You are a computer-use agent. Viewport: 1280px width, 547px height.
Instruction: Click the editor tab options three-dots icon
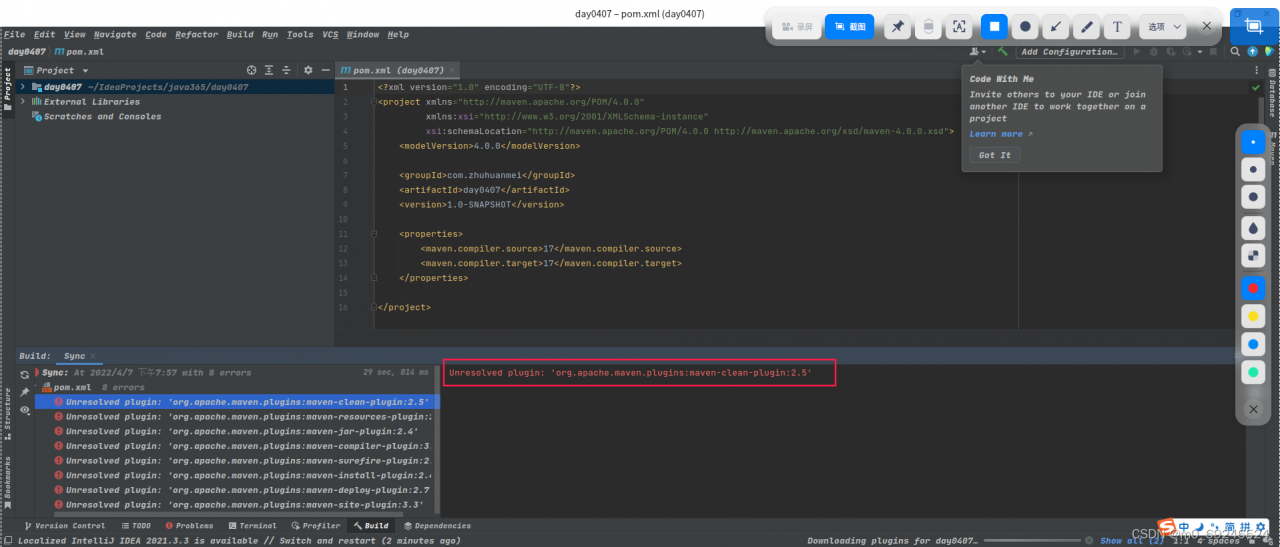point(1257,71)
